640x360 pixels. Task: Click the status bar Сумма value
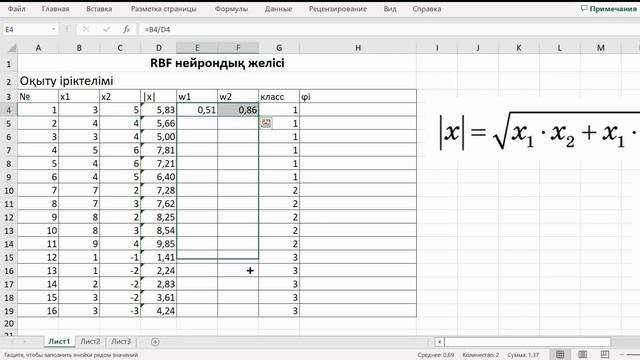(x=523, y=355)
